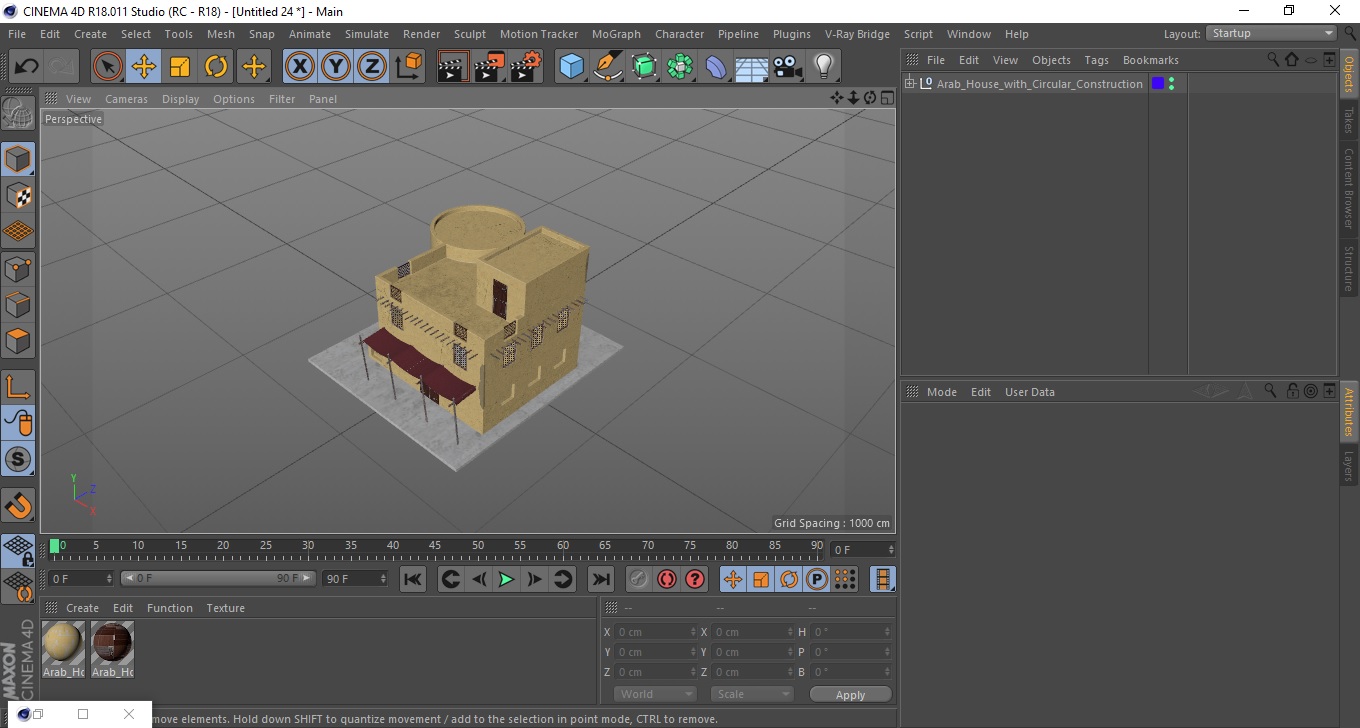Add a Subdivision Surface generator
The image size is (1360, 728).
coord(644,67)
